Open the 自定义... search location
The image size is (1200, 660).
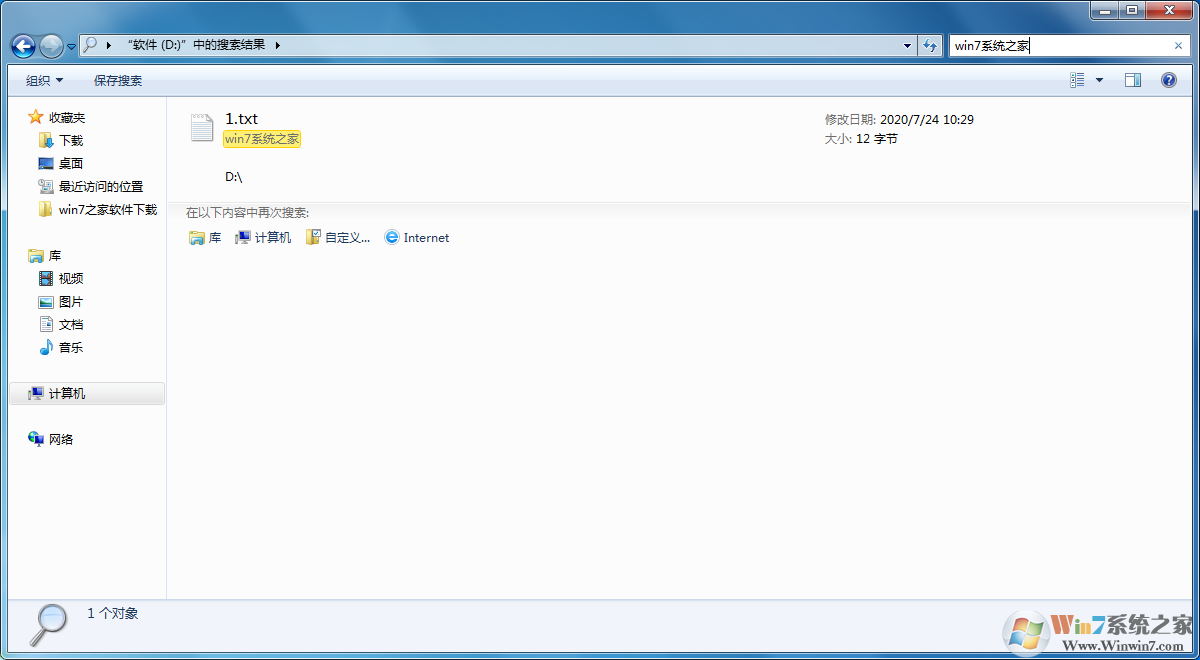point(338,237)
